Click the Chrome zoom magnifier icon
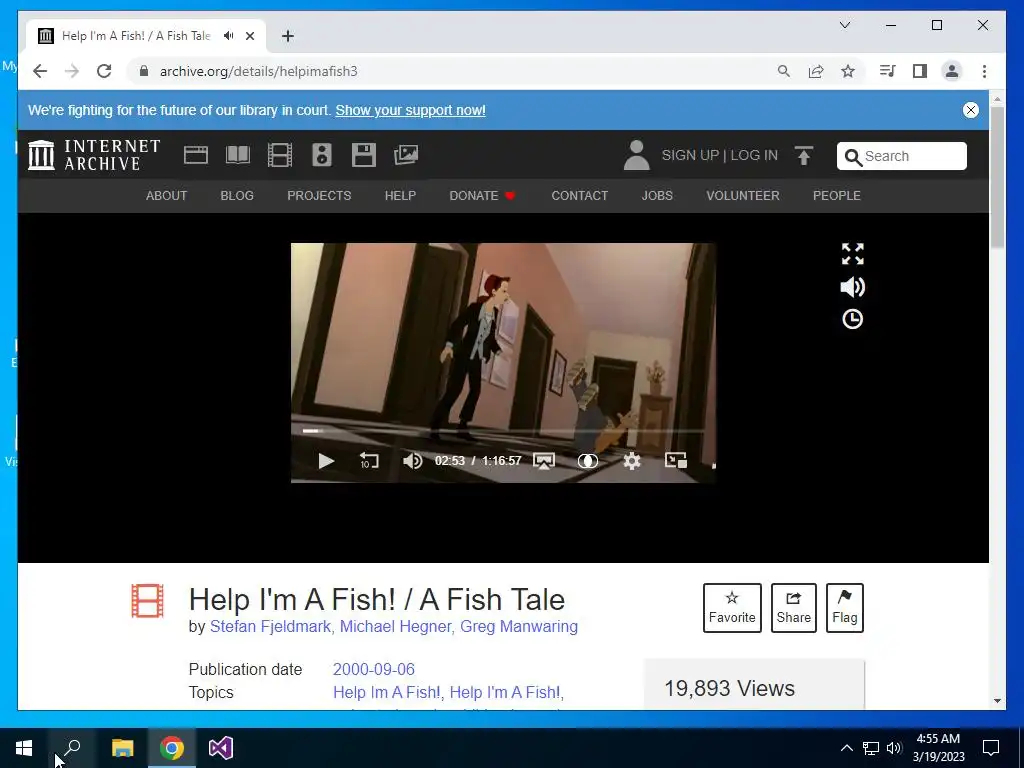The image size is (1024, 768). click(x=784, y=71)
